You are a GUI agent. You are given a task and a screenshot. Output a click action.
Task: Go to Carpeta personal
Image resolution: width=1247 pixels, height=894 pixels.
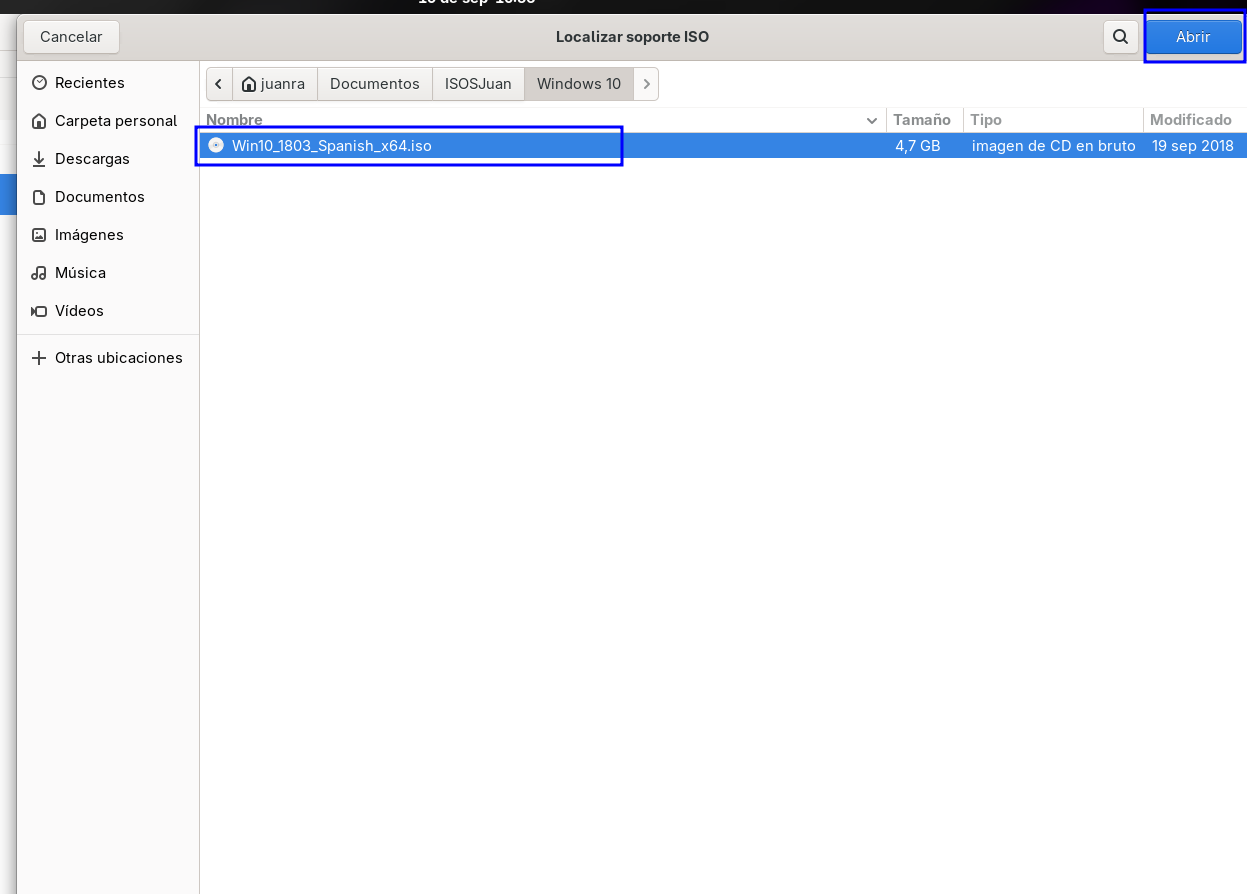(x=108, y=121)
